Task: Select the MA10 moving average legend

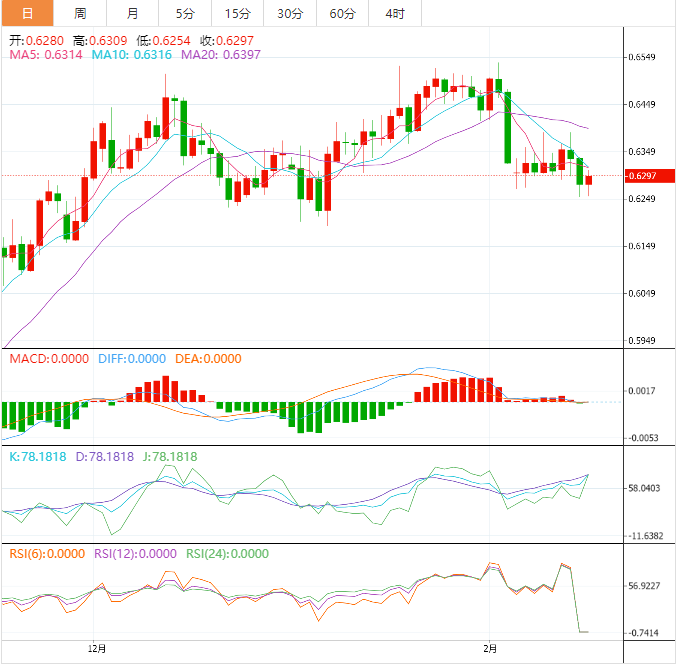Action: pos(132,55)
